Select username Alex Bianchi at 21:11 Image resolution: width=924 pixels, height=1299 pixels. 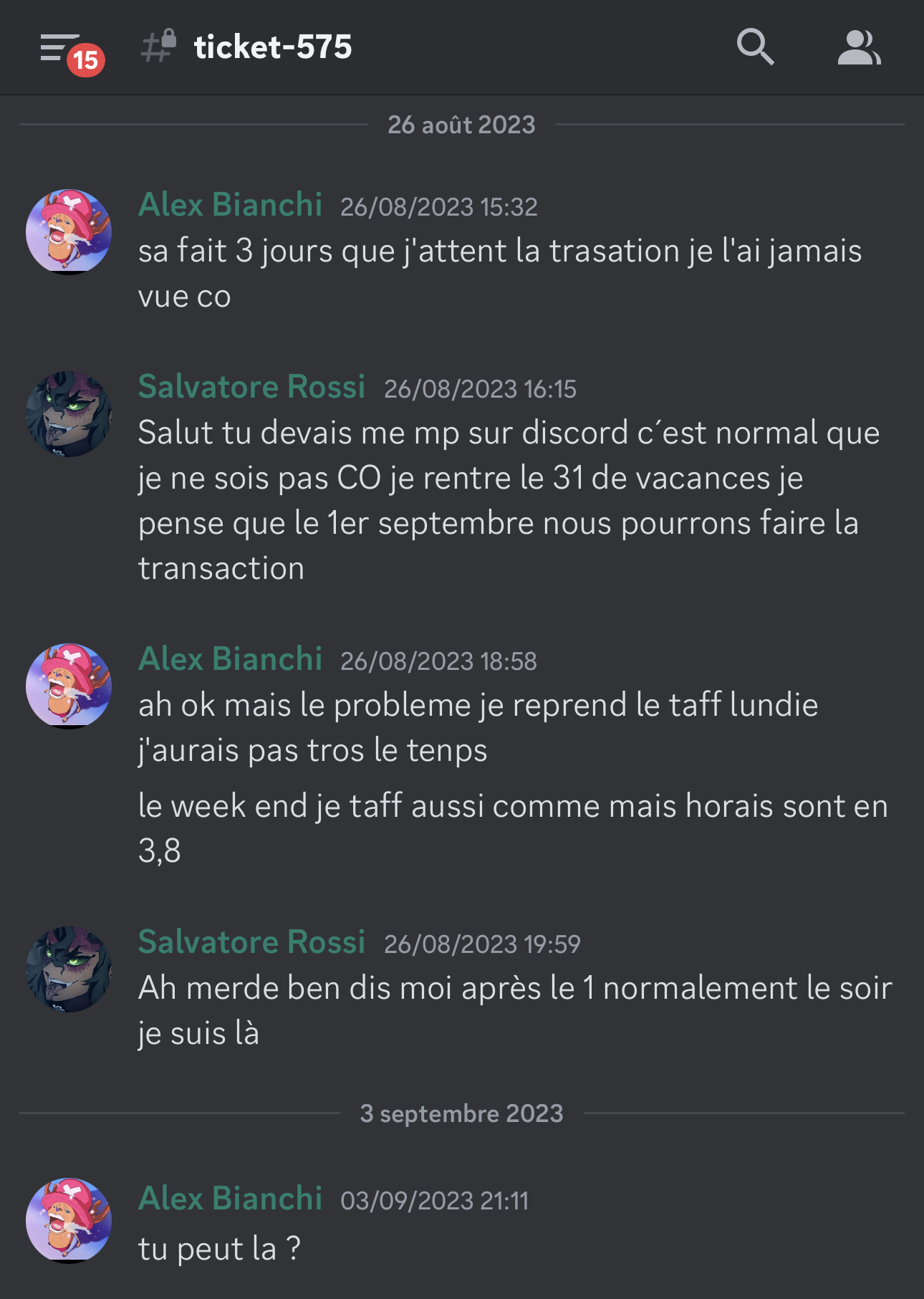[x=230, y=1199]
